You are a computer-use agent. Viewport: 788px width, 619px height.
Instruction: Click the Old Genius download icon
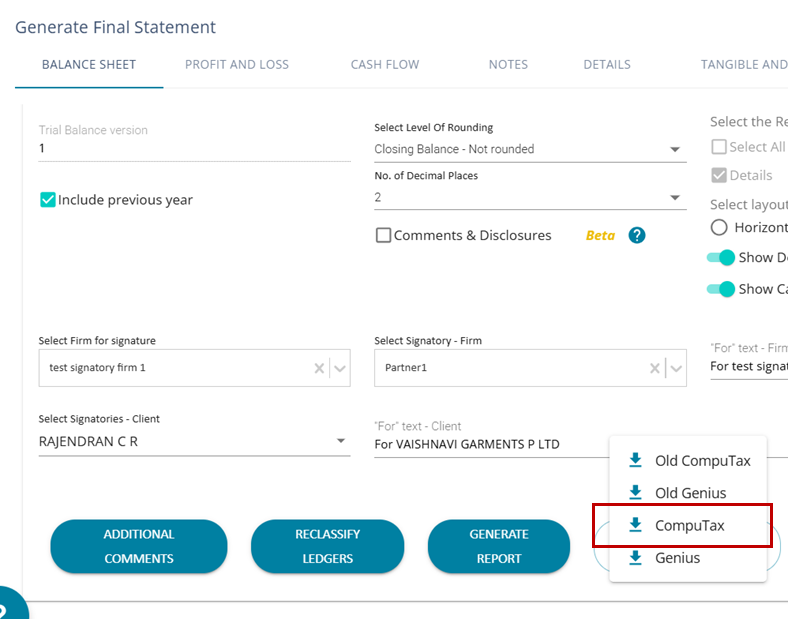(x=634, y=493)
